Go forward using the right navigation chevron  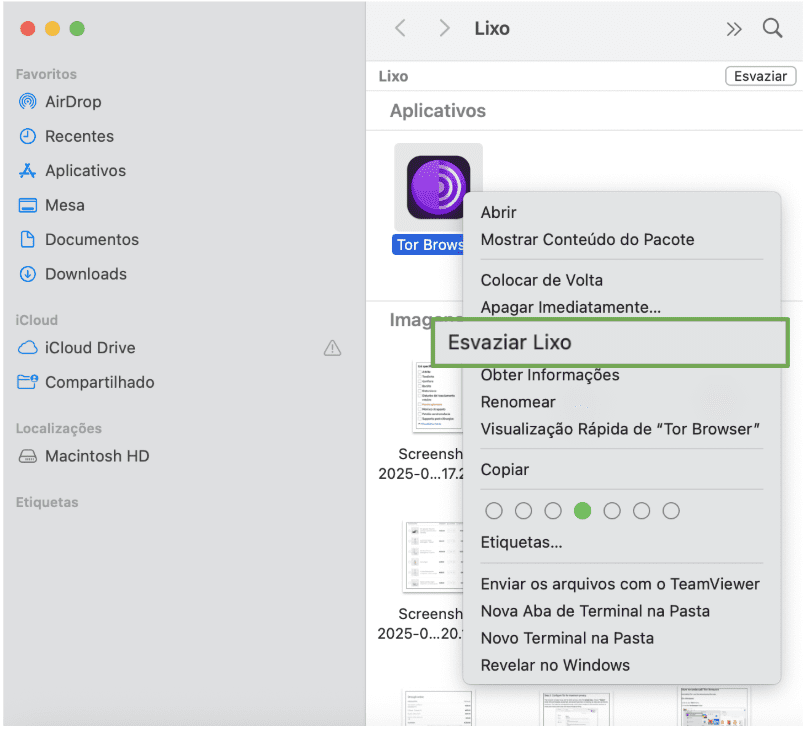(444, 28)
